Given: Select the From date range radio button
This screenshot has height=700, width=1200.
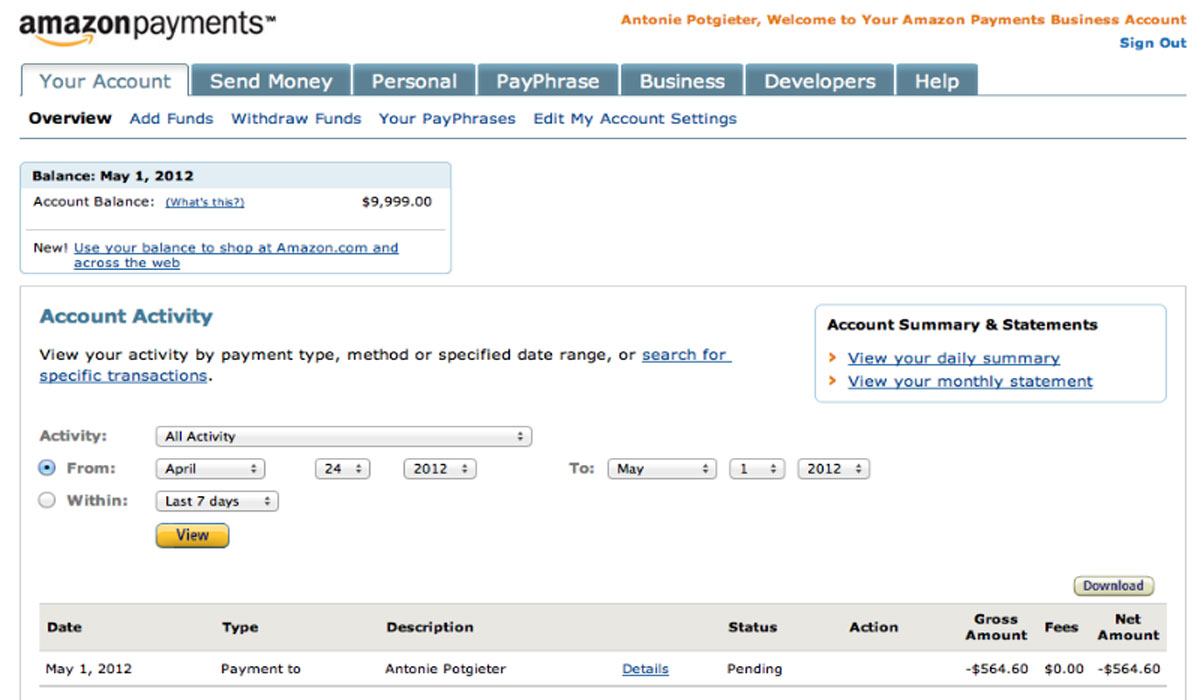Looking at the screenshot, I should point(47,468).
